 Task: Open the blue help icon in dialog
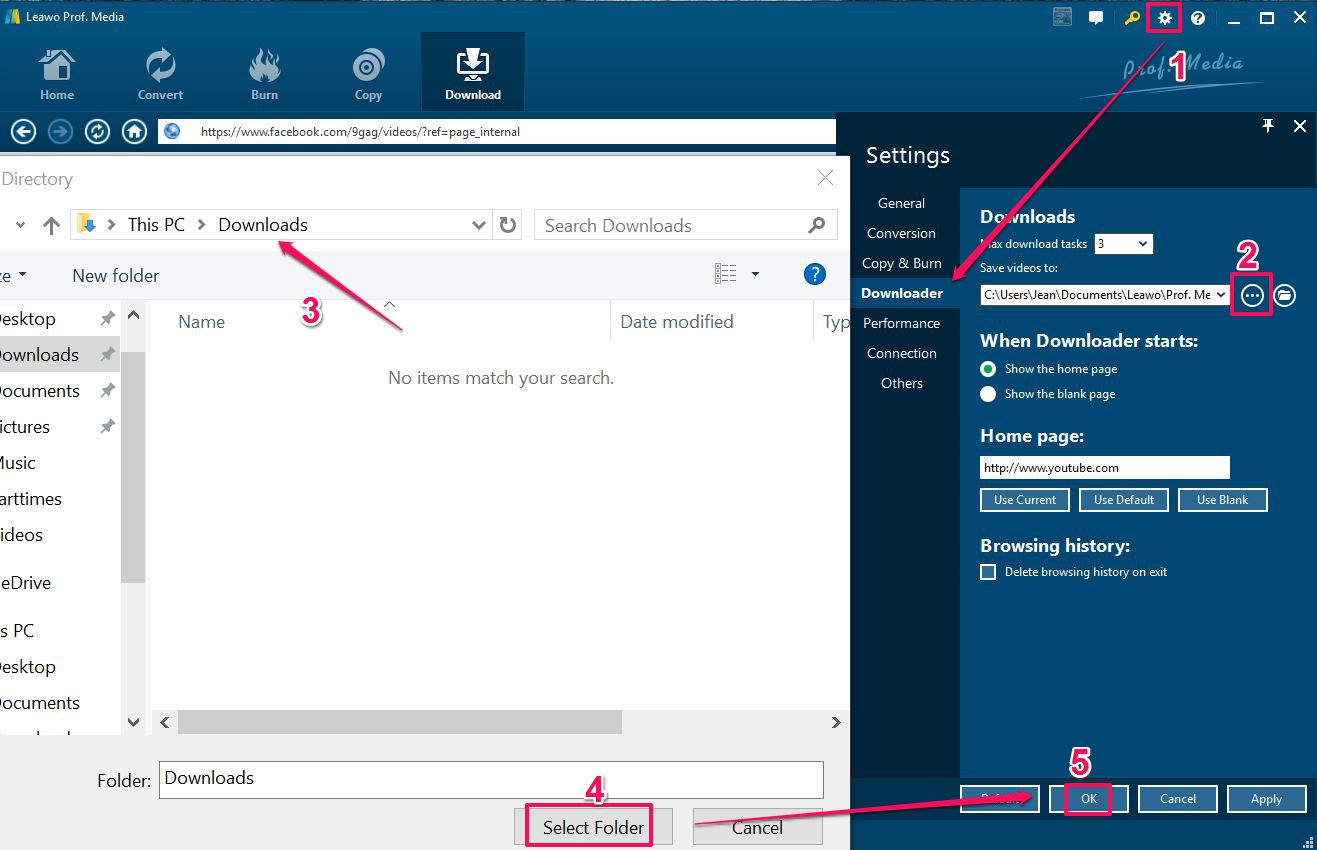tap(815, 274)
